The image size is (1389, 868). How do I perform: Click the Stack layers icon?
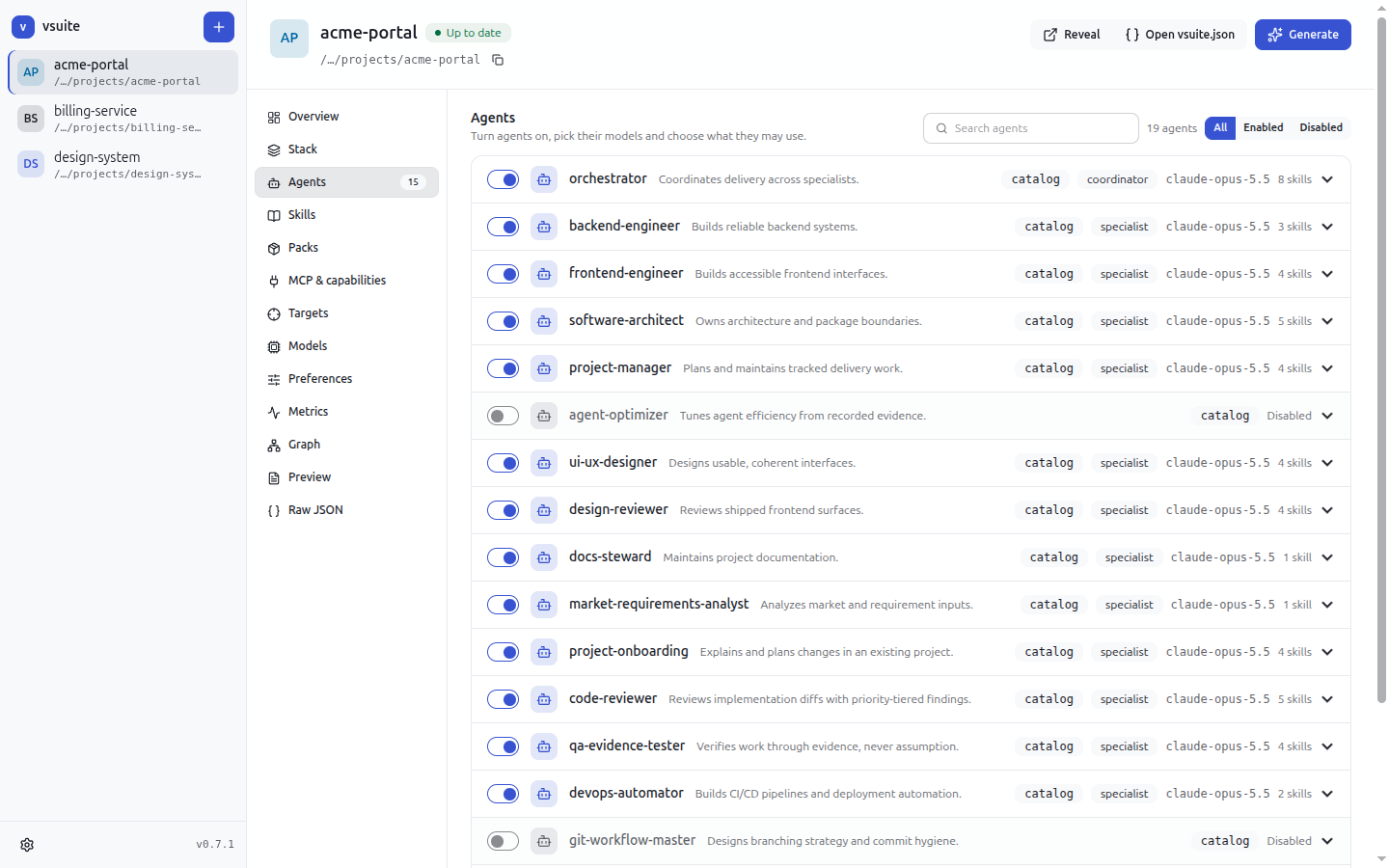[274, 149]
